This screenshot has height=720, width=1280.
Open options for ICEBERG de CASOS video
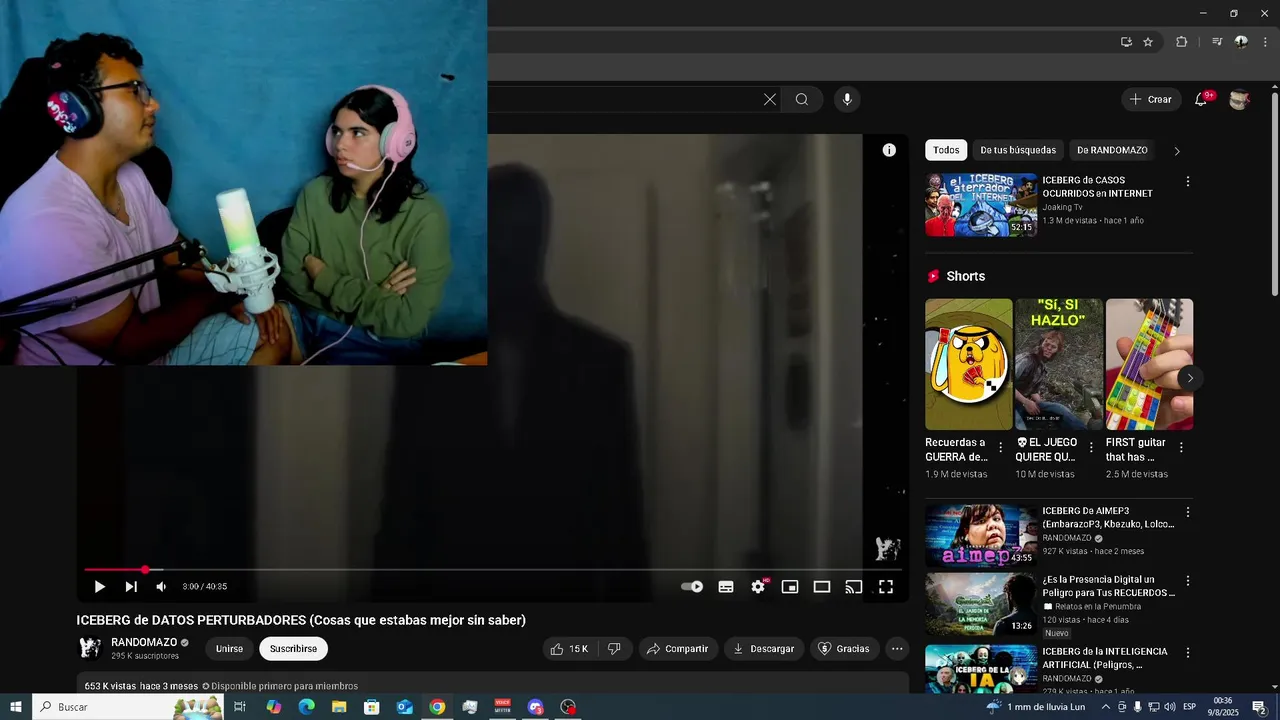(x=1188, y=182)
